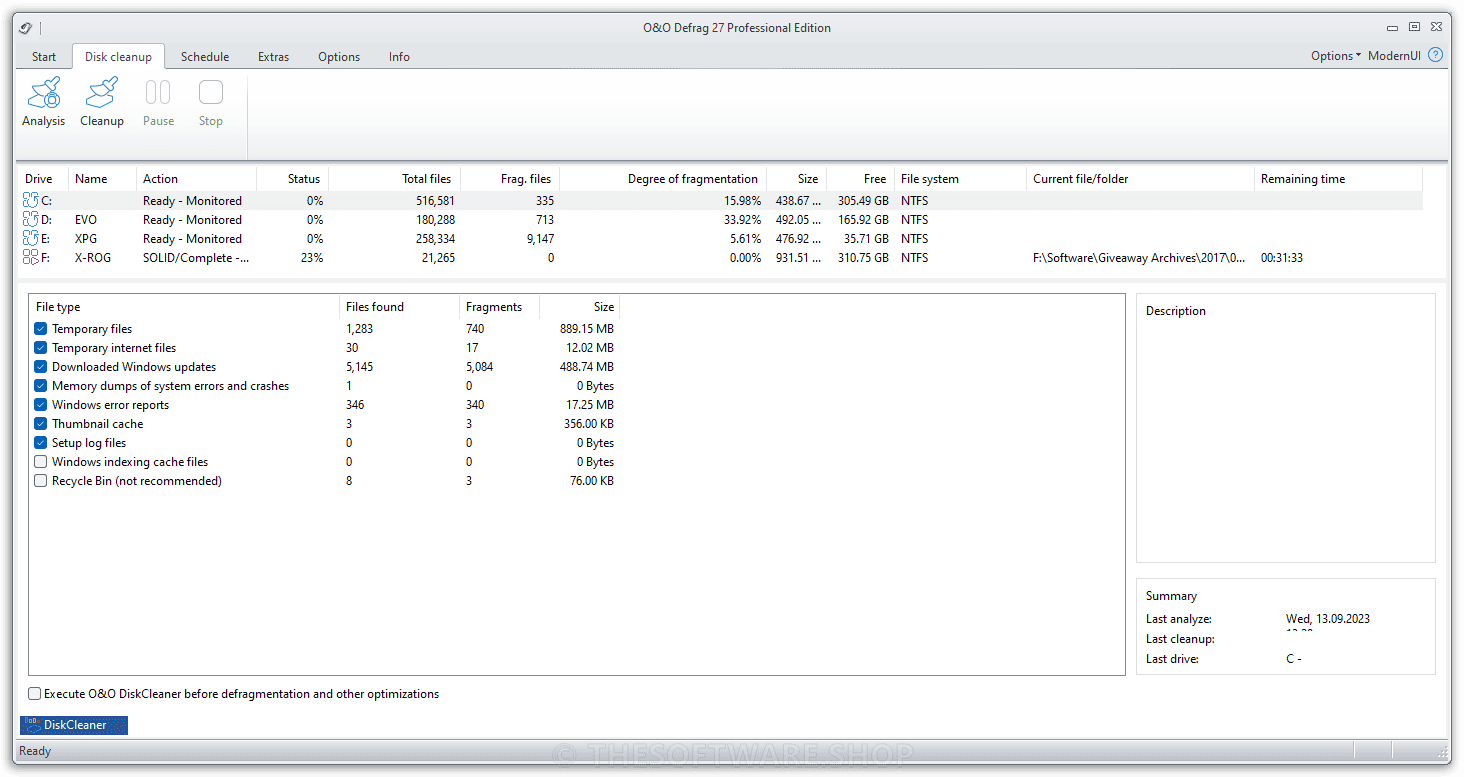
Task: Enable Execute O&O DiskCleaner before defragmentation
Action: click(x=35, y=694)
